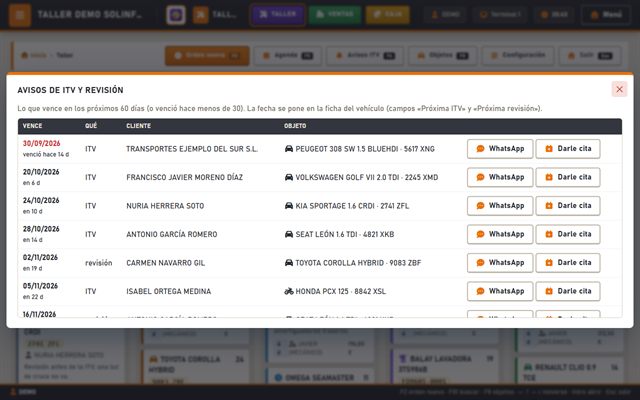Click the date 24/10/2026
The width and height of the screenshot is (640, 400).
(x=41, y=201)
